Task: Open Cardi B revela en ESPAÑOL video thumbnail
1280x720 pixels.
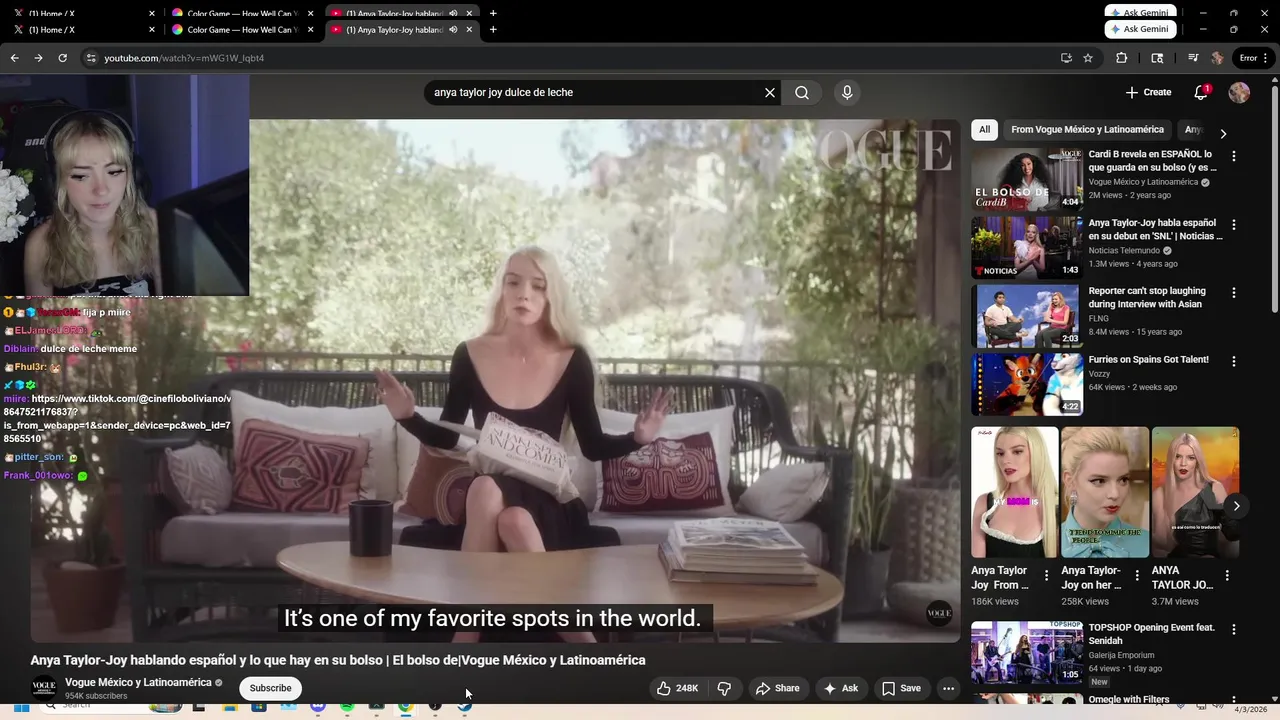Action: pyautogui.click(x=1027, y=179)
